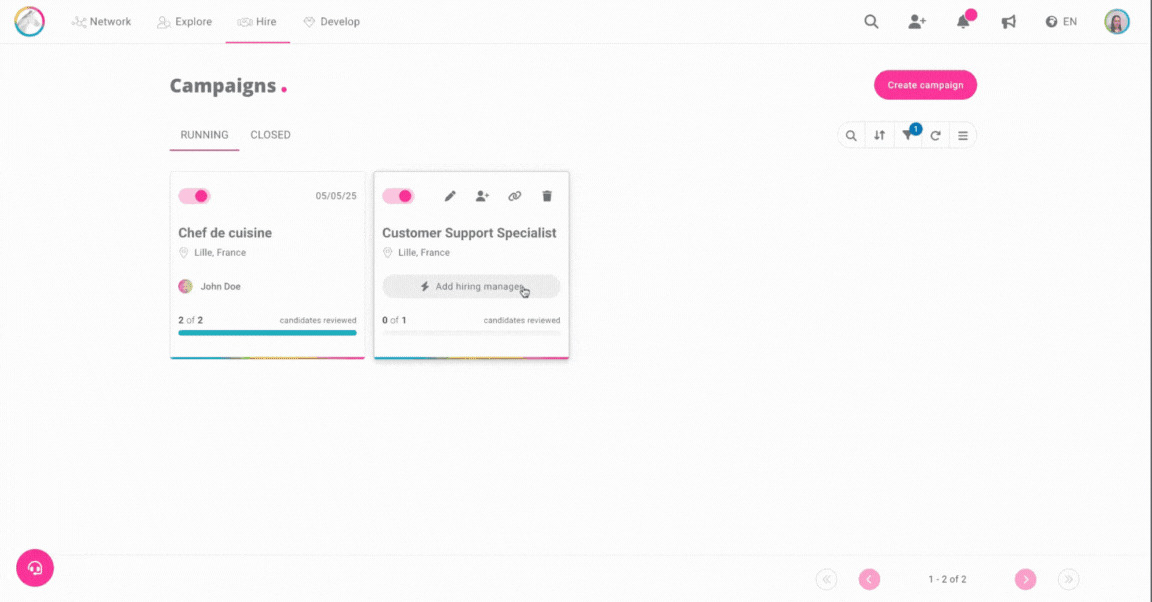Click the refresh campaigns icon
This screenshot has height=602, width=1152.
935,136
